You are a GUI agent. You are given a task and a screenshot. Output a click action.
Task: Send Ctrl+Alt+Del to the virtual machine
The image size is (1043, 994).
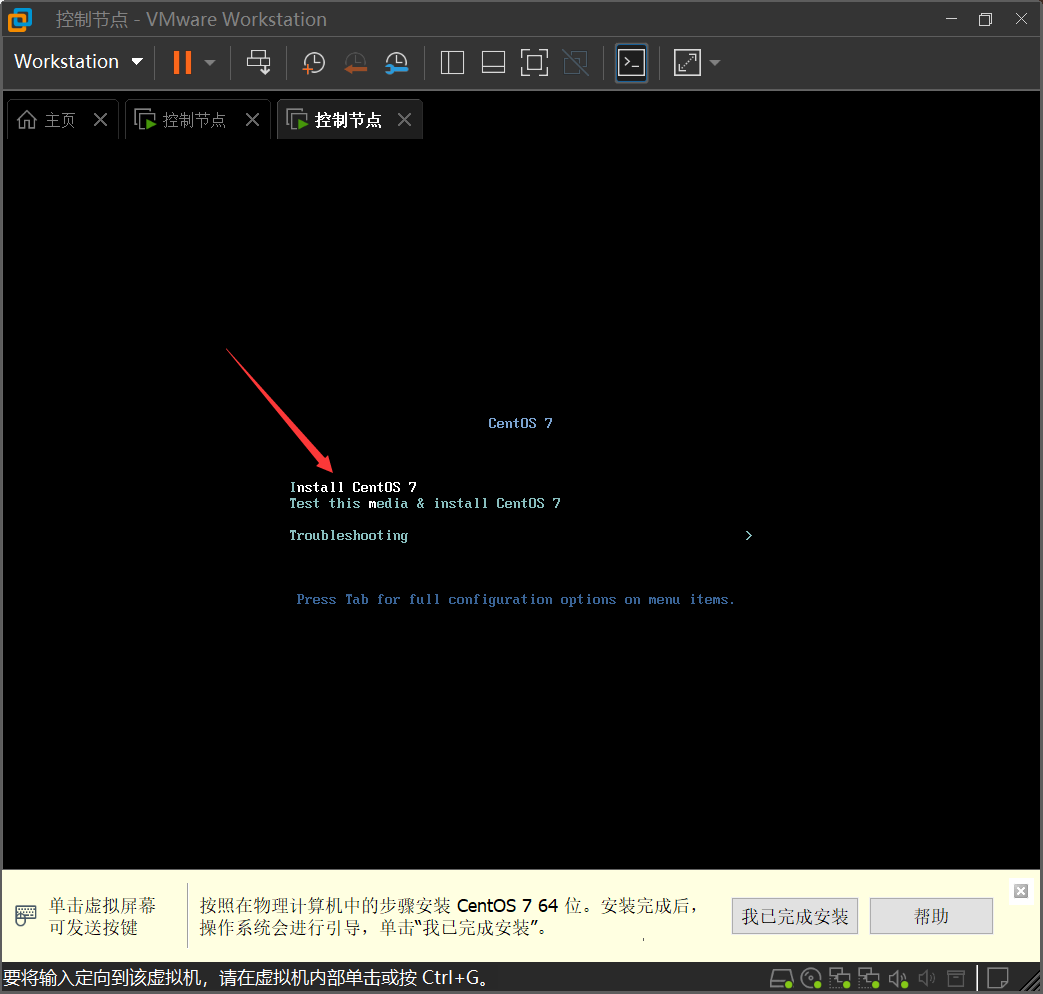click(x=259, y=63)
